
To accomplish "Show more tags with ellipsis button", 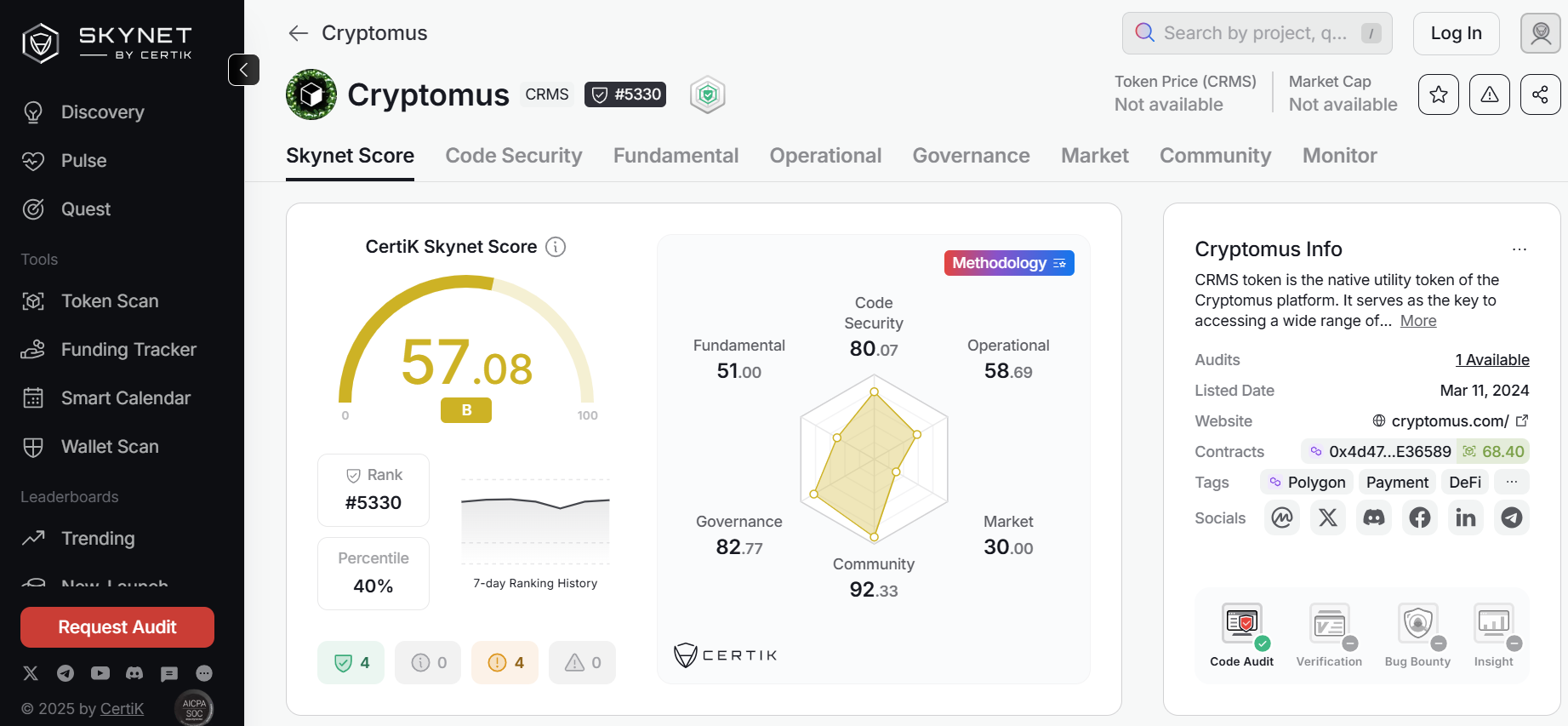I will click(x=1511, y=482).
